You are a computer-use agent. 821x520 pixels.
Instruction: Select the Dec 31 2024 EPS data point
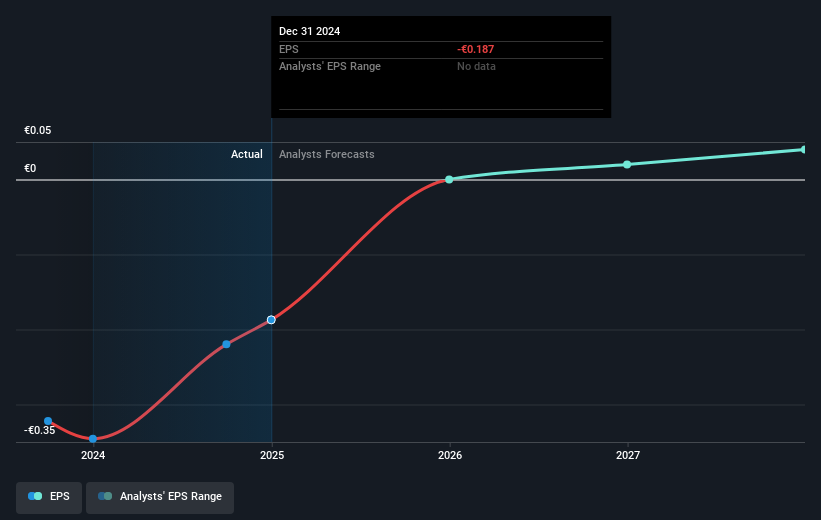coord(271,320)
